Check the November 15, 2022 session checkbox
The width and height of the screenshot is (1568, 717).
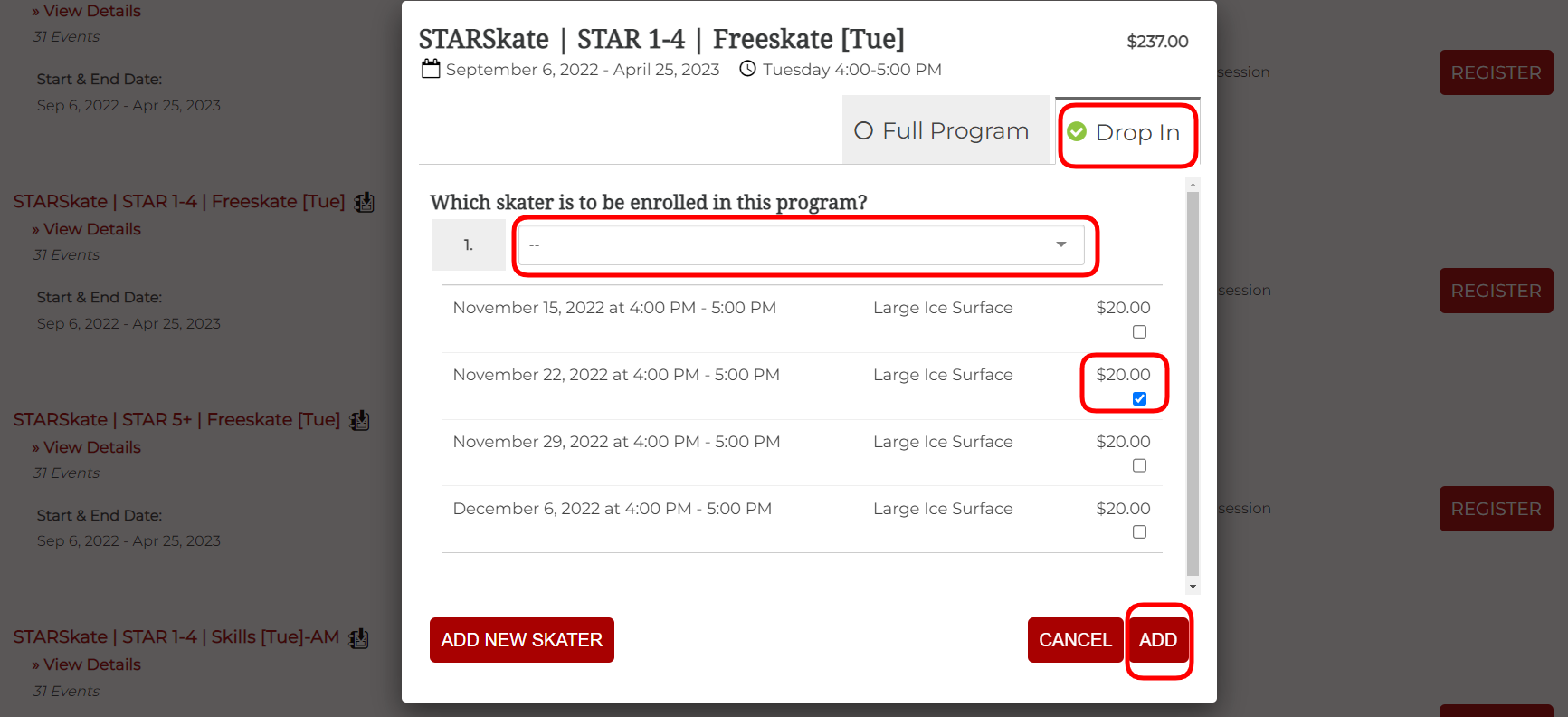click(x=1139, y=332)
